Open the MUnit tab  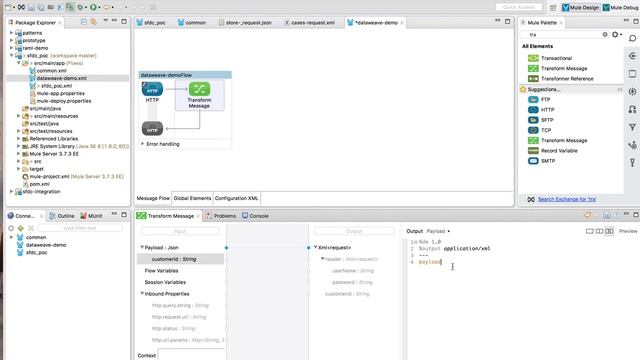click(91, 216)
